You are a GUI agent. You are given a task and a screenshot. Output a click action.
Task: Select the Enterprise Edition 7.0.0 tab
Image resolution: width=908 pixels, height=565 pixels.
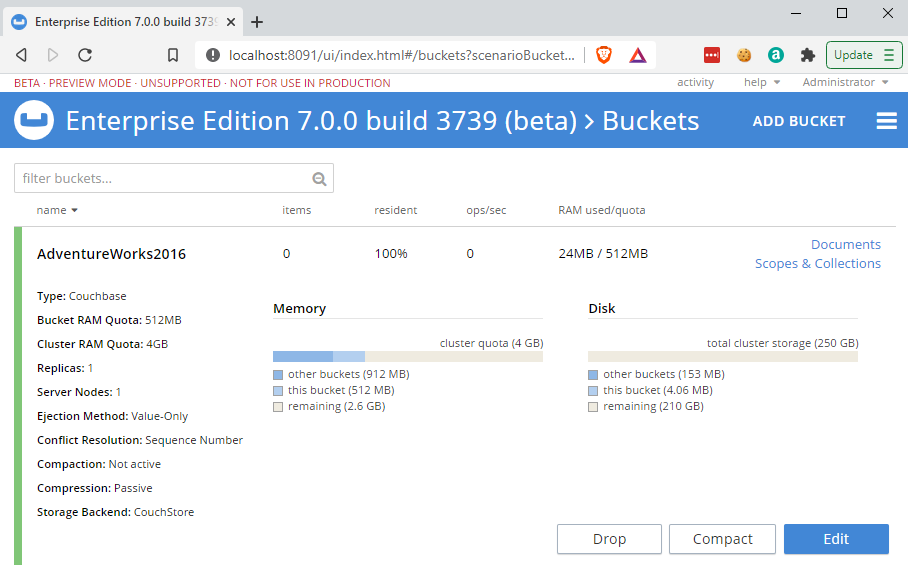tap(125, 22)
